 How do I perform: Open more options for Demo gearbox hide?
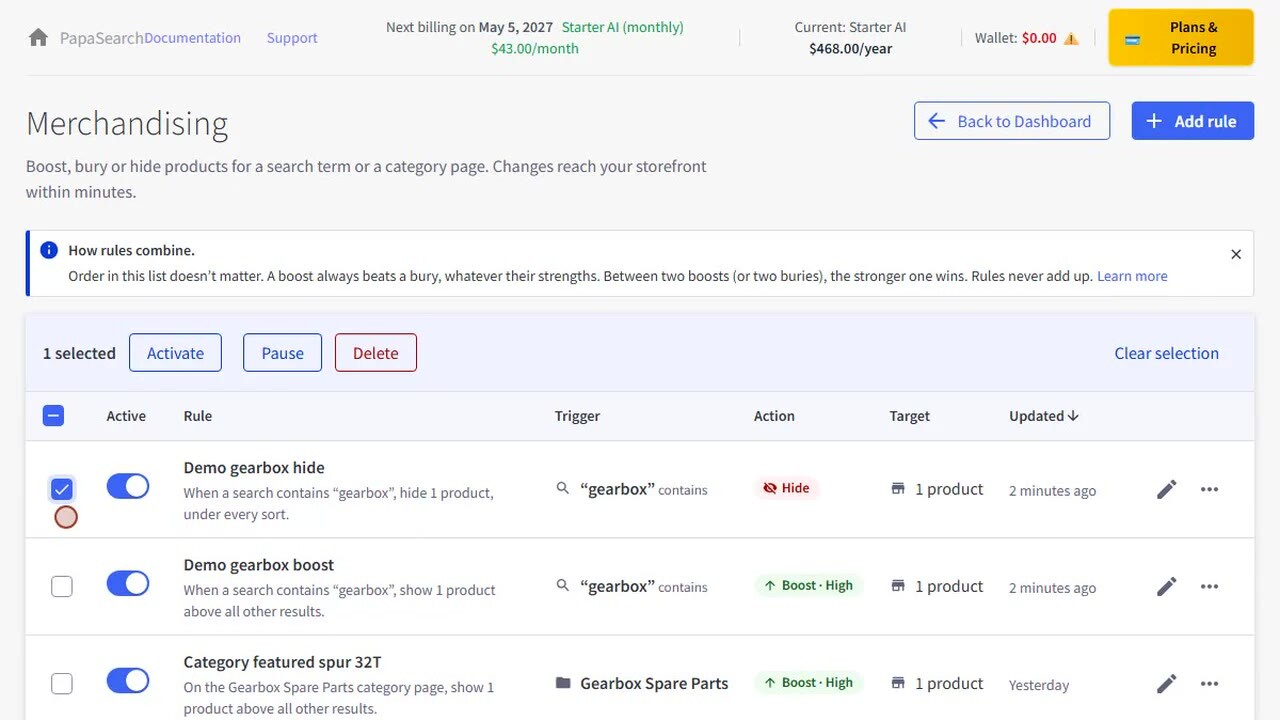point(1209,489)
